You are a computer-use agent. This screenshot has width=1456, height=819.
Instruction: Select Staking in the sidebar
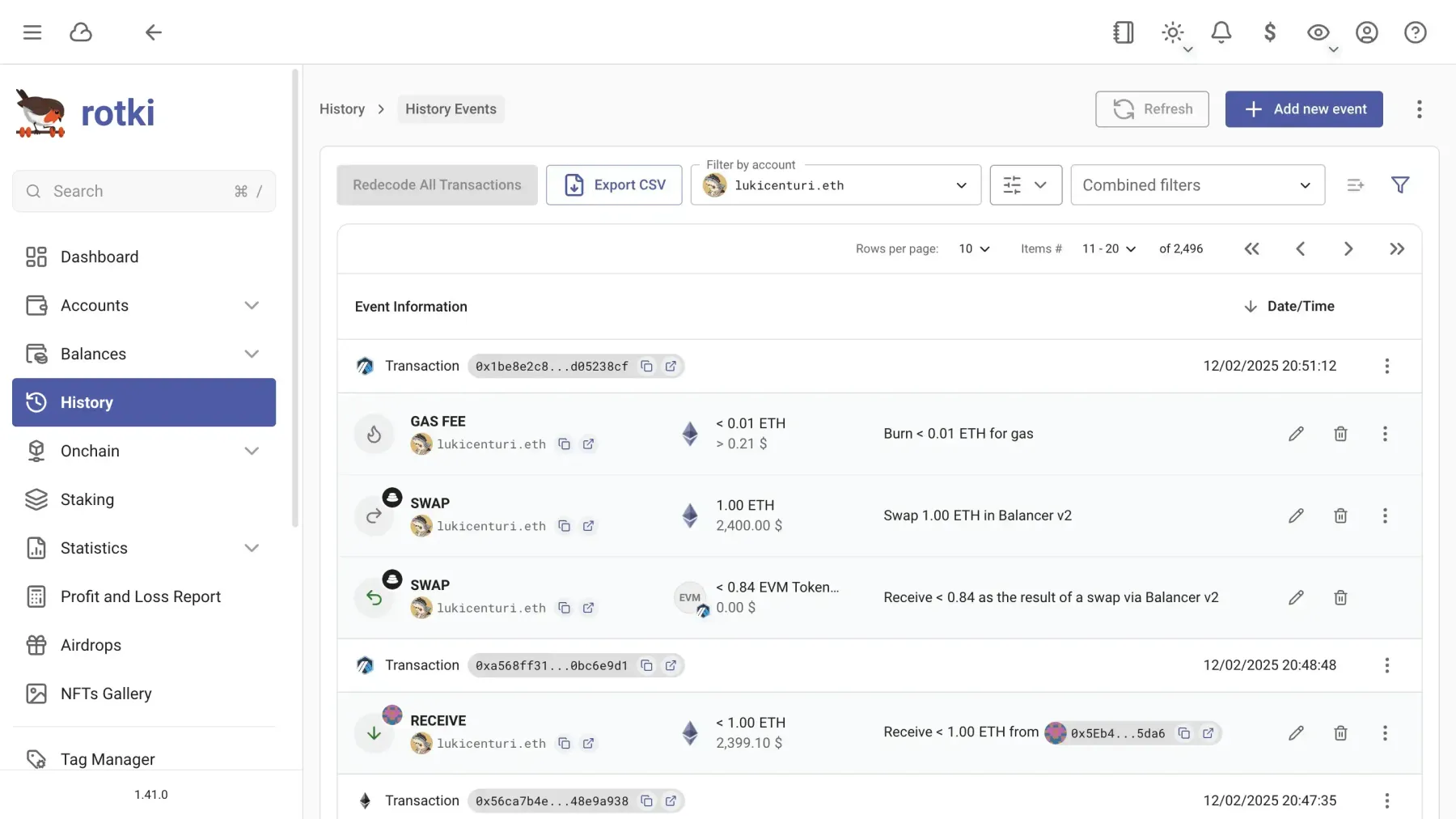[x=88, y=499]
